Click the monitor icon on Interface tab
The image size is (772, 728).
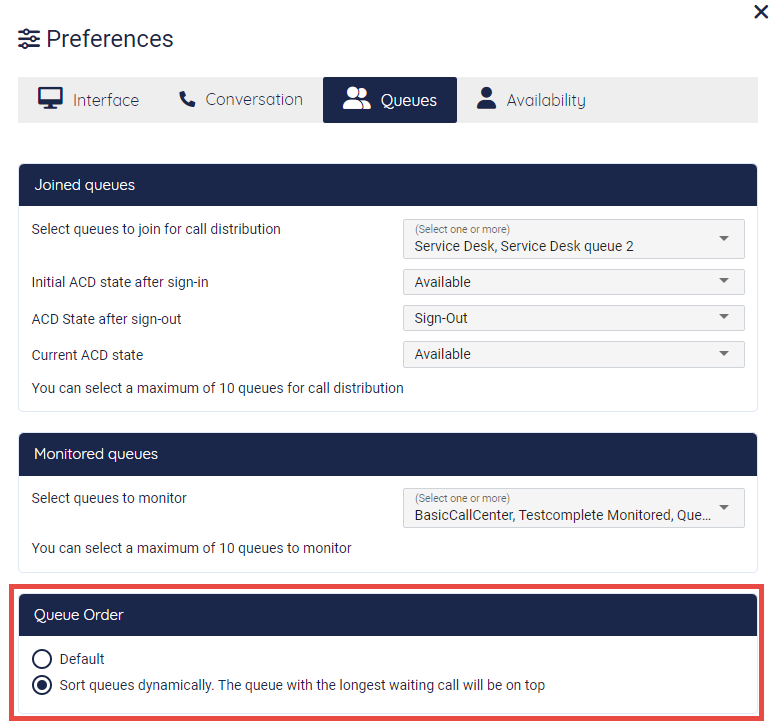click(x=50, y=99)
